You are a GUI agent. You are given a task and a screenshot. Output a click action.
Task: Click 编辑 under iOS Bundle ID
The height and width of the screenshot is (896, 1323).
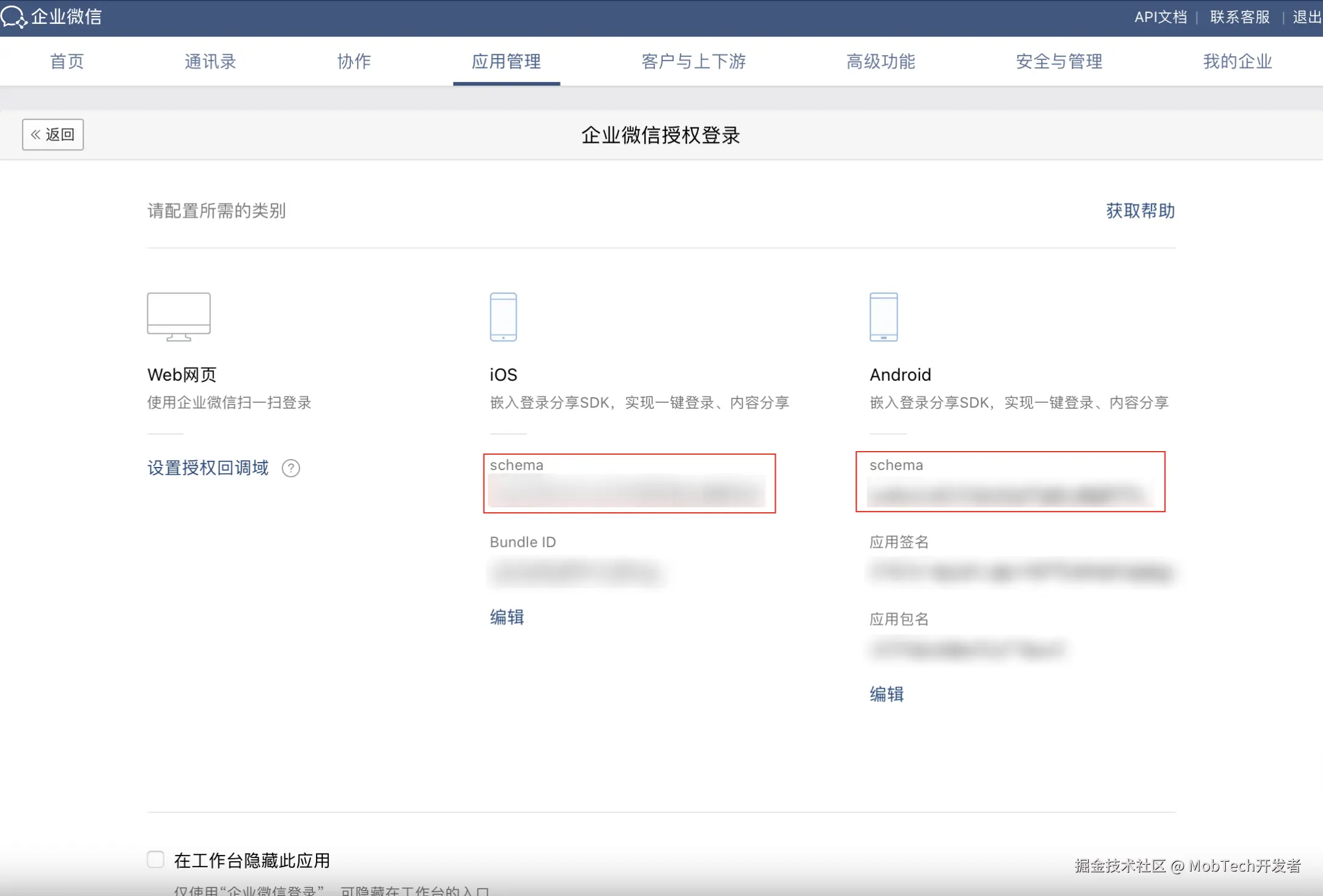point(507,617)
